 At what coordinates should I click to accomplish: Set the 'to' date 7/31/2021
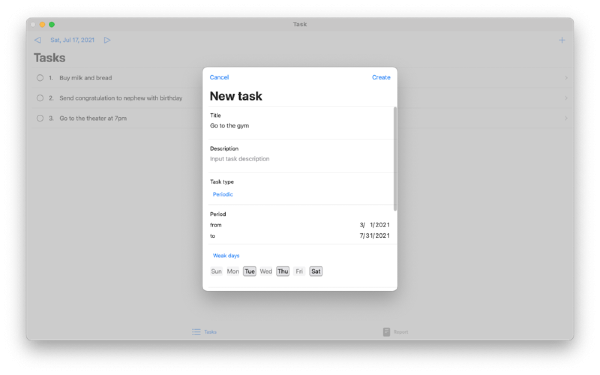pyautogui.click(x=374, y=236)
